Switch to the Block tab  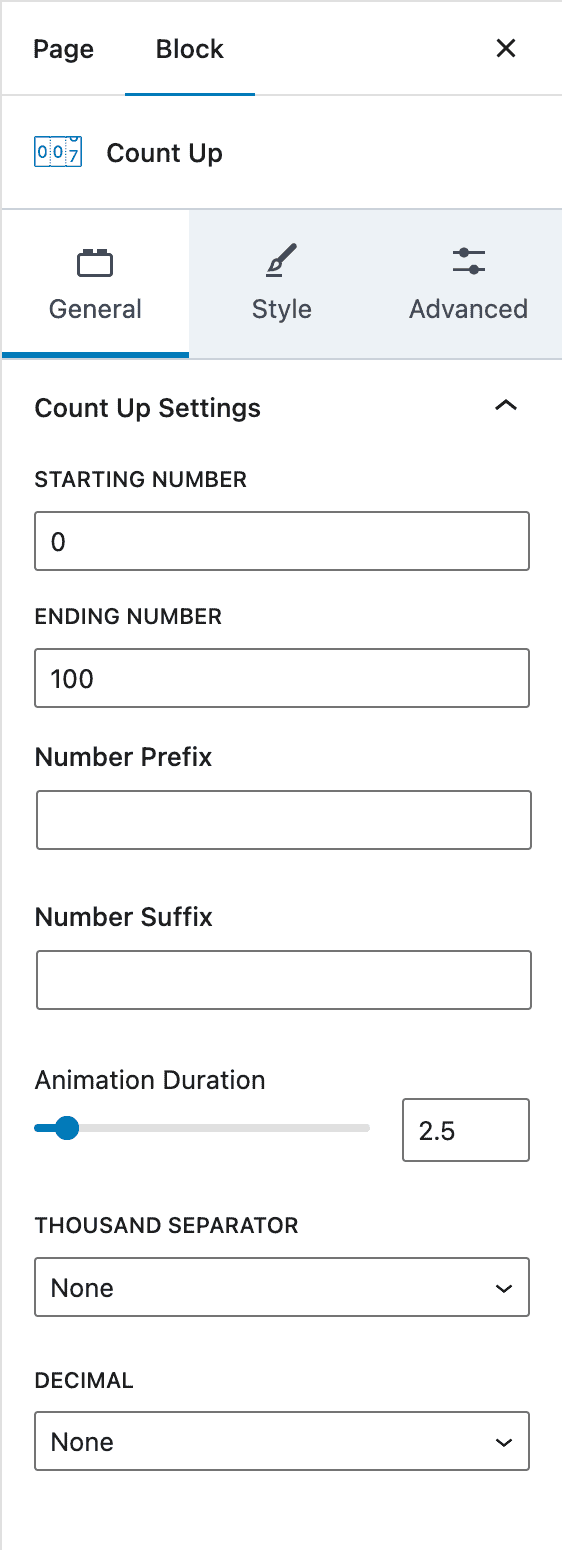coord(190,49)
